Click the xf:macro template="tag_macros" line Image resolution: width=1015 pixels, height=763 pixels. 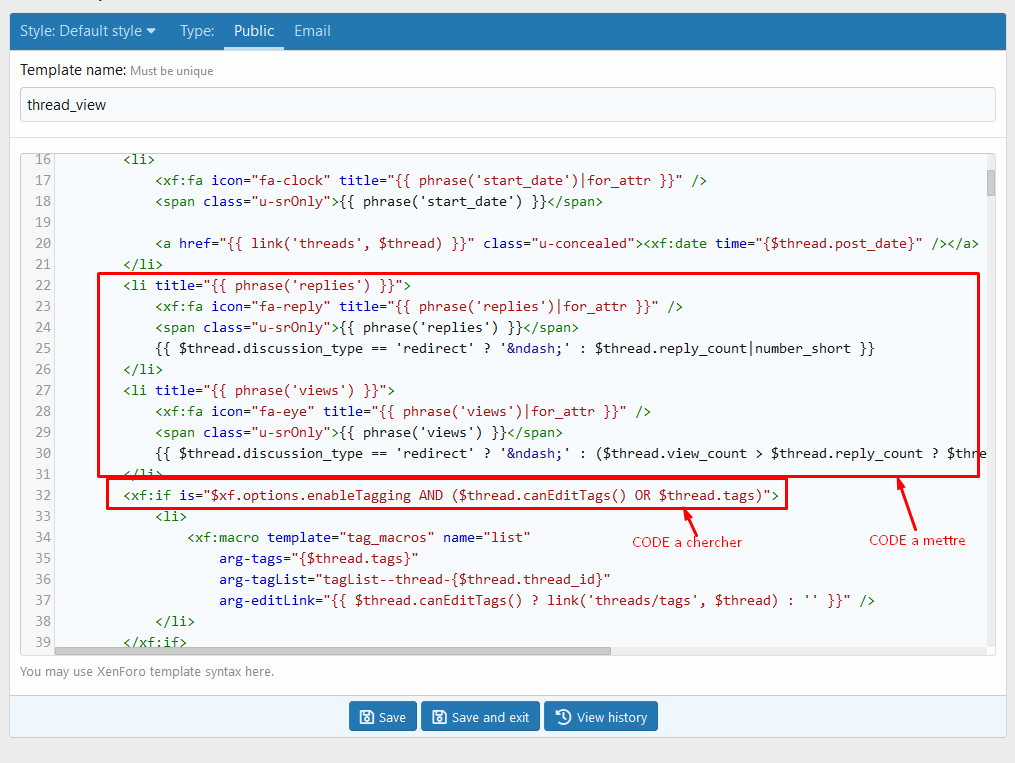pyautogui.click(x=359, y=537)
